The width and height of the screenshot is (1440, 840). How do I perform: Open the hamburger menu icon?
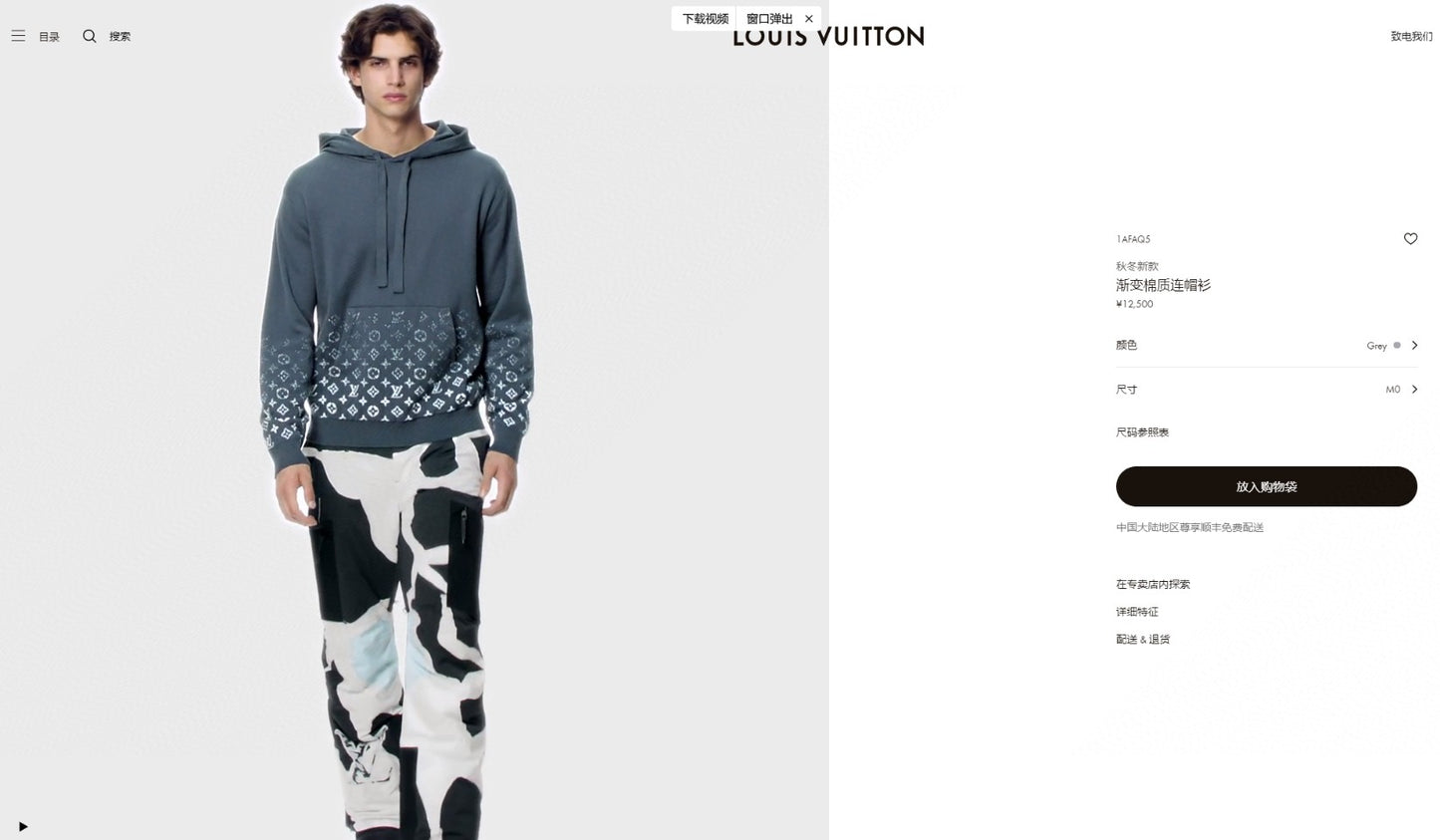18,36
